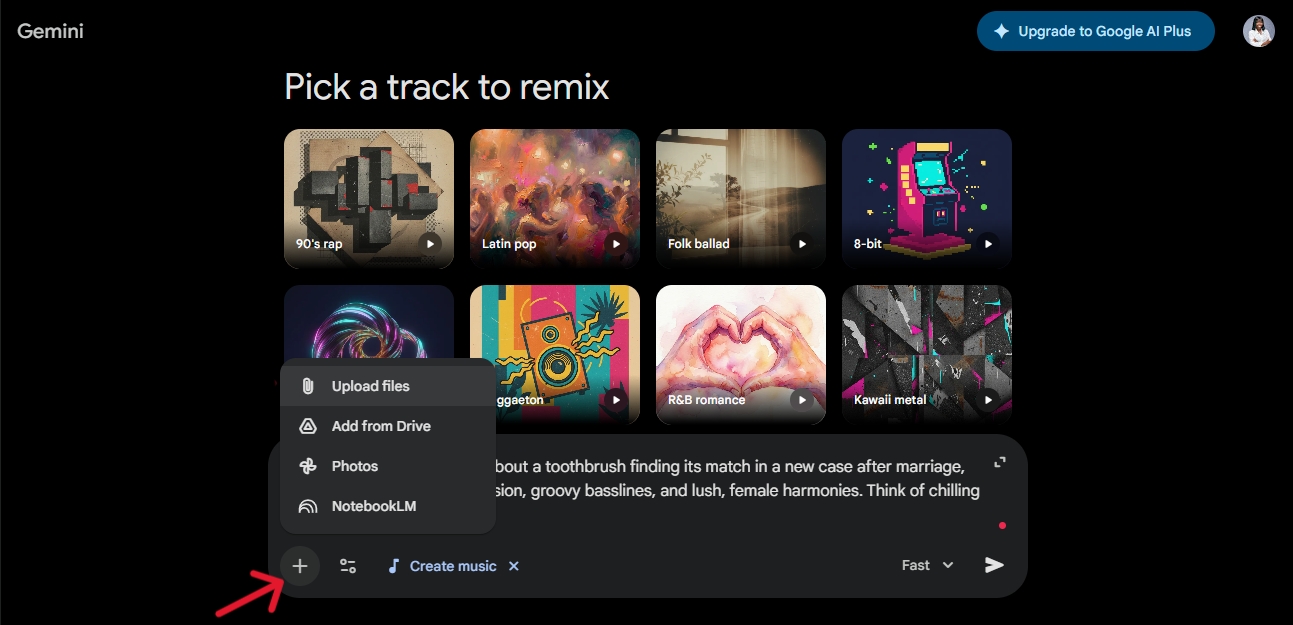The width and height of the screenshot is (1293, 625).
Task: Choose Add from Drive option
Action: (381, 426)
